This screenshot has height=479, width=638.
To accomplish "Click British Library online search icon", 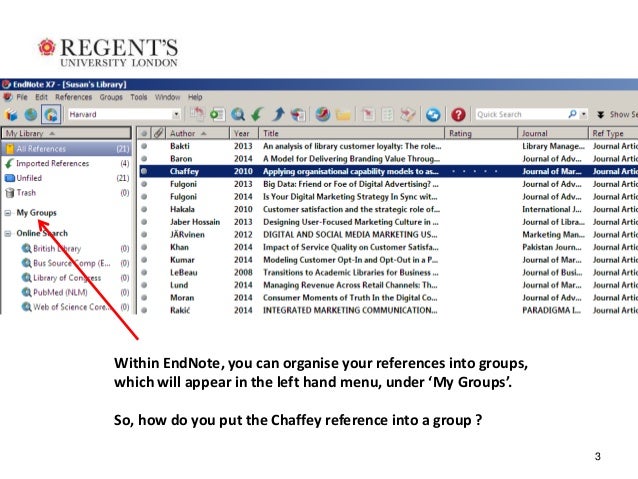I will tap(26, 248).
